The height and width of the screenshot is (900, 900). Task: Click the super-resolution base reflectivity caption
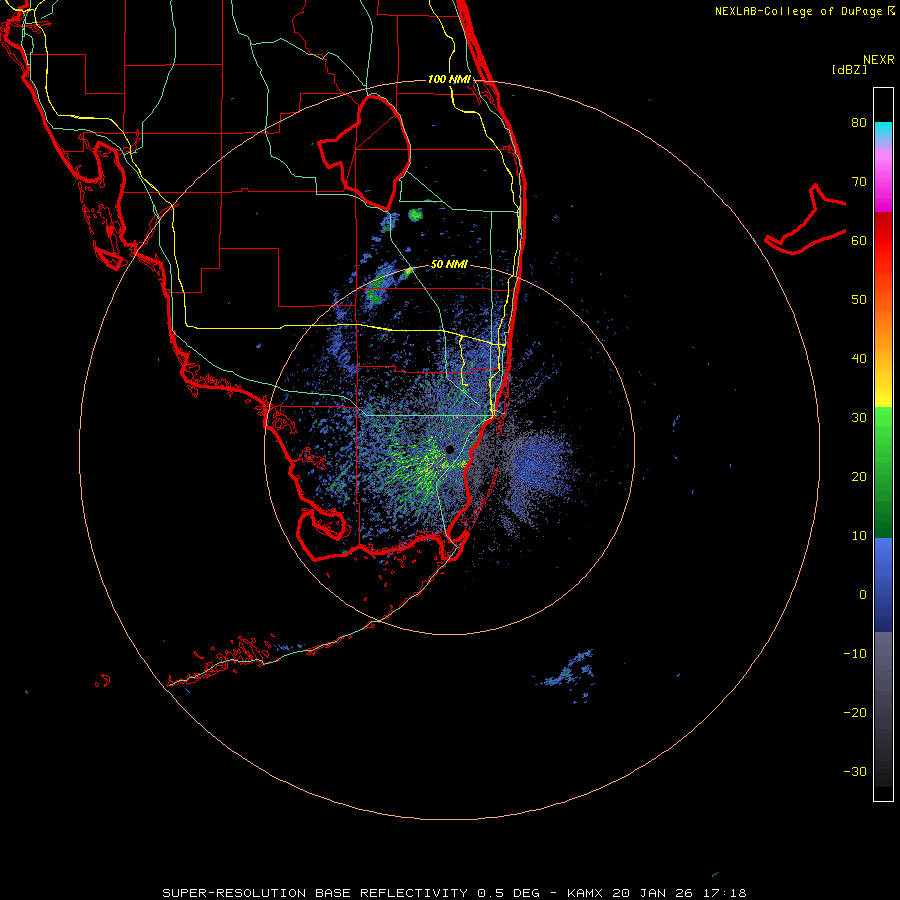point(454,893)
